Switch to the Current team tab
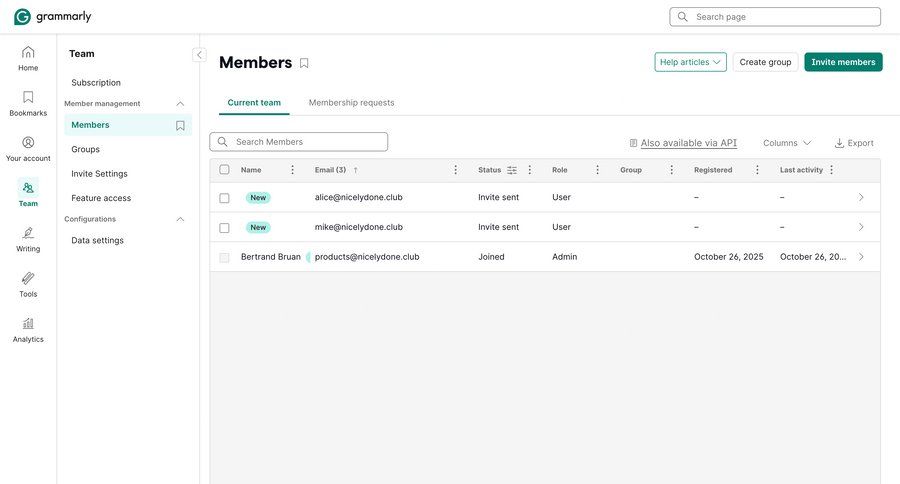This screenshot has height=484, width=900. [x=254, y=103]
